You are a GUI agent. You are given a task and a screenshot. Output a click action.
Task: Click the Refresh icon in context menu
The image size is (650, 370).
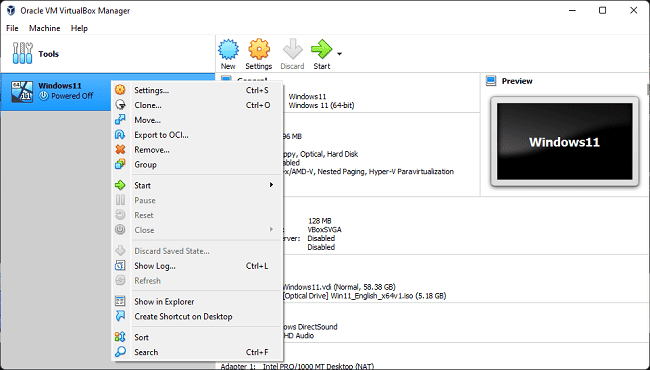pyautogui.click(x=120, y=281)
